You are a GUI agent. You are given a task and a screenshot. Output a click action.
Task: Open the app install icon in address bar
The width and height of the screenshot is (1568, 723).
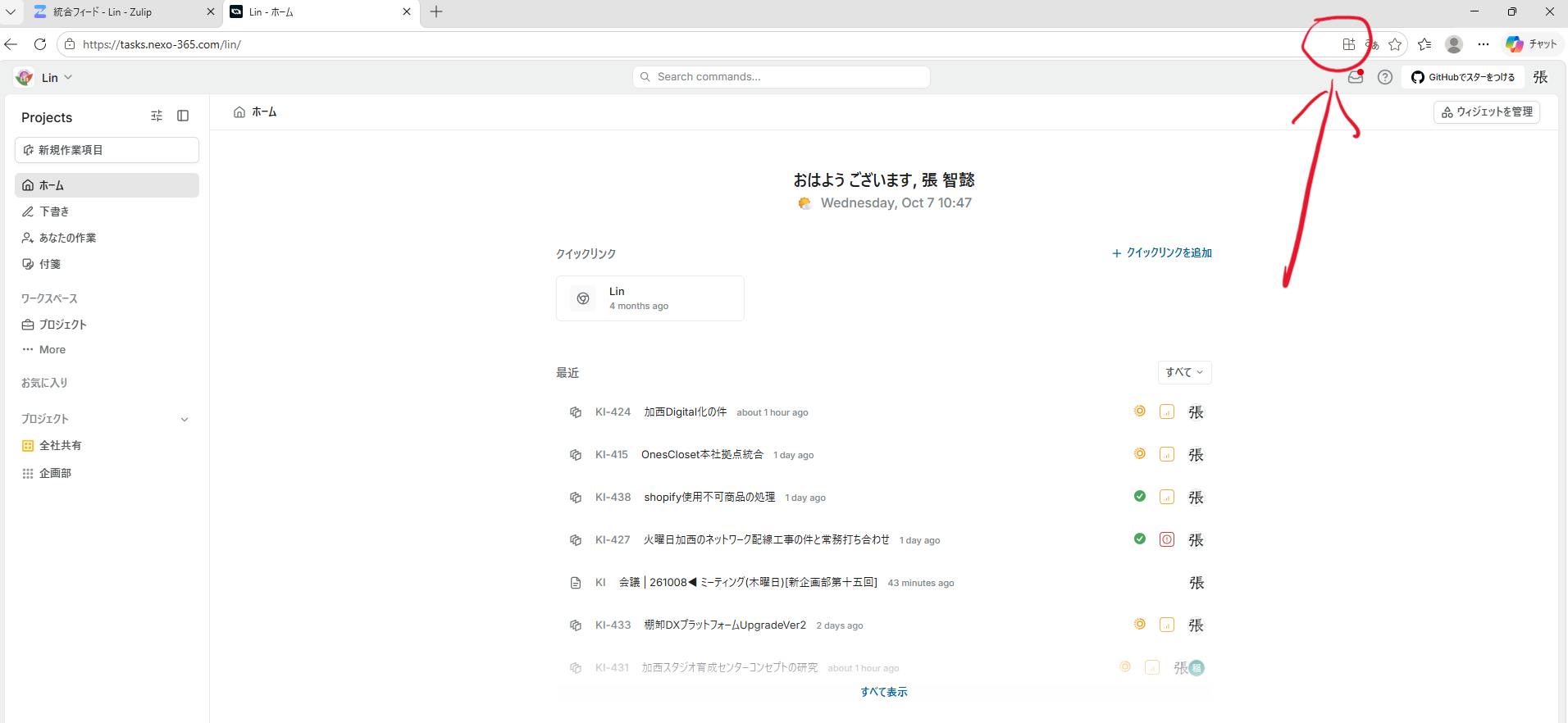[x=1348, y=44]
